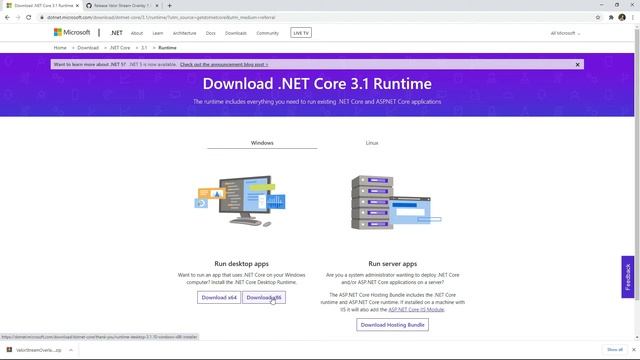The height and width of the screenshot is (360, 640).
Task: Dismiss the .NET 5 announcement banner
Action: (x=578, y=64)
